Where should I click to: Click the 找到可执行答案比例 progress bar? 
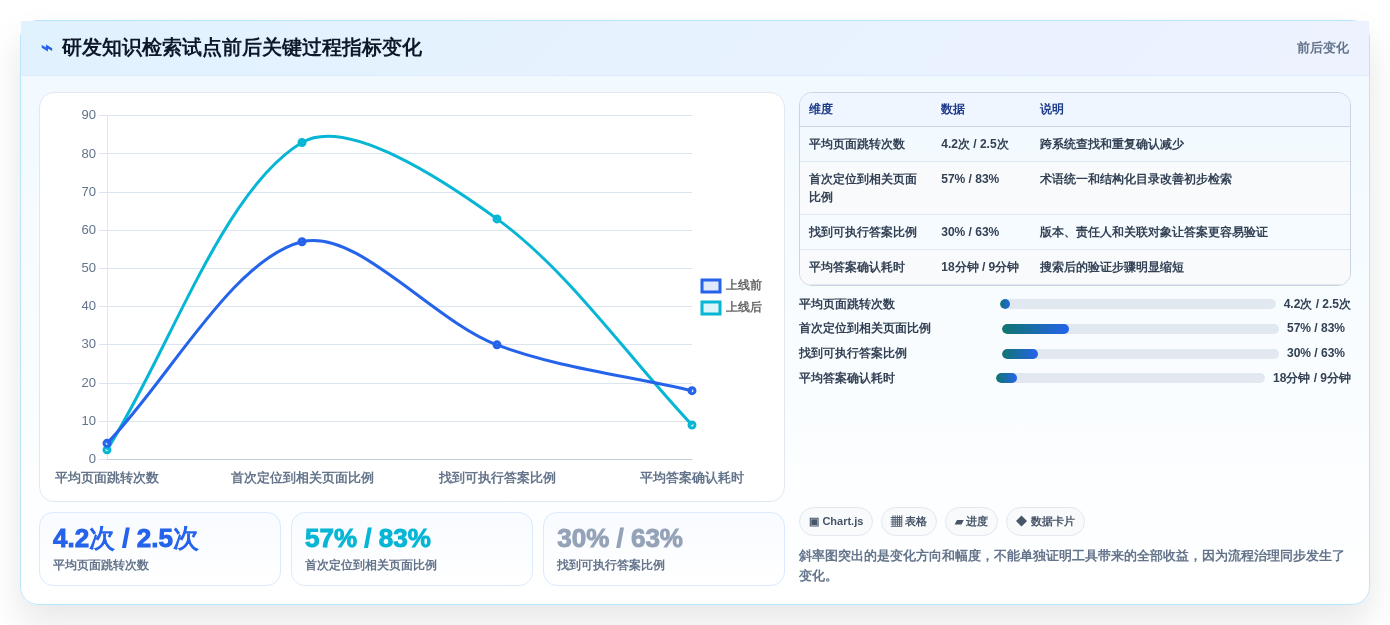click(x=1140, y=354)
